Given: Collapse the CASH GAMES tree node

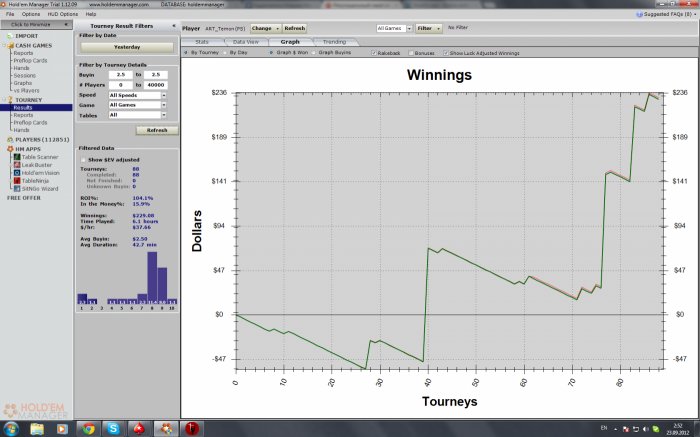Looking at the screenshot, I should pos(4,46).
